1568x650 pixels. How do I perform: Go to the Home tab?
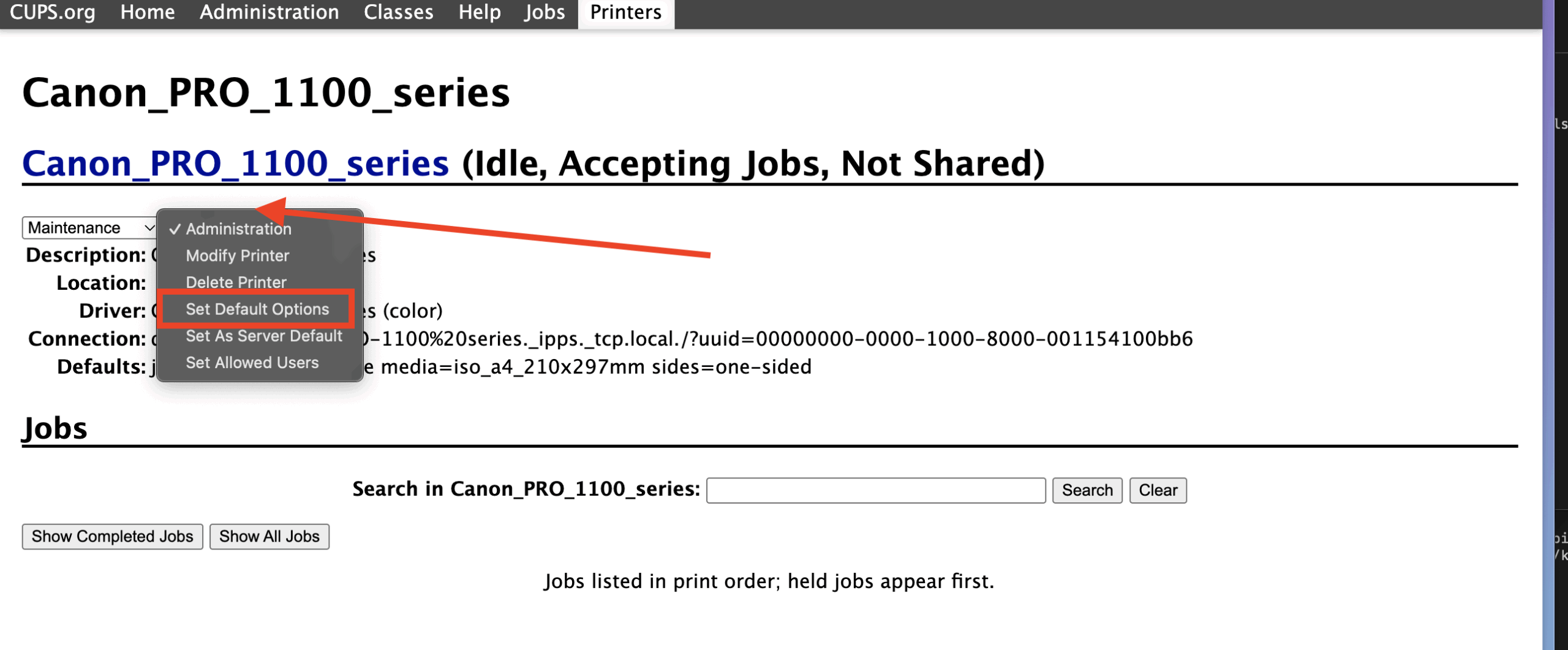coord(147,12)
